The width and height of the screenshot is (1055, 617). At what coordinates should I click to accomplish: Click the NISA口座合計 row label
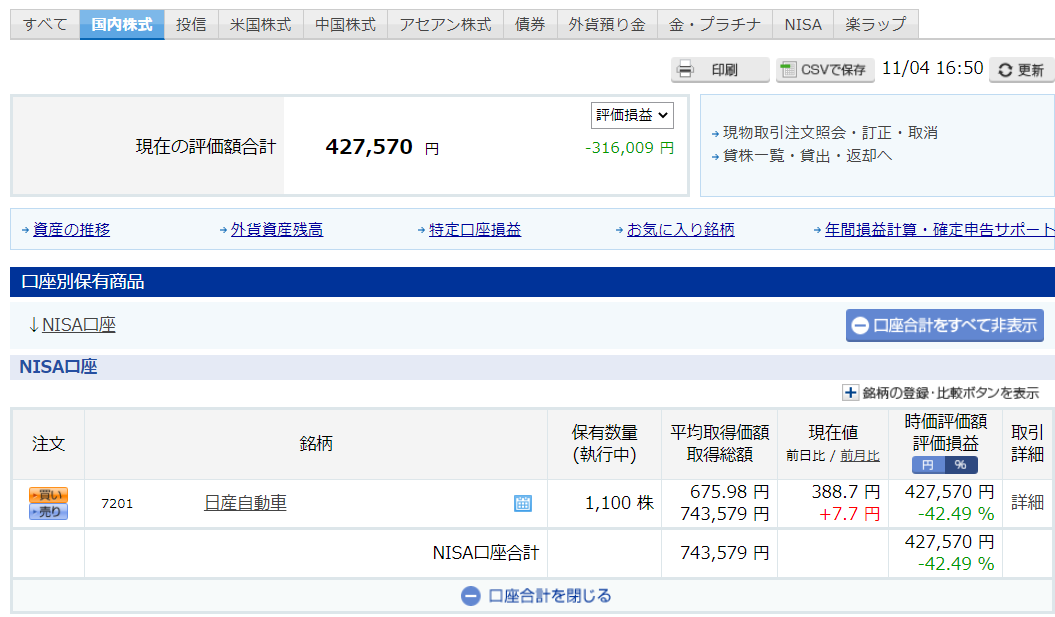[x=485, y=552]
